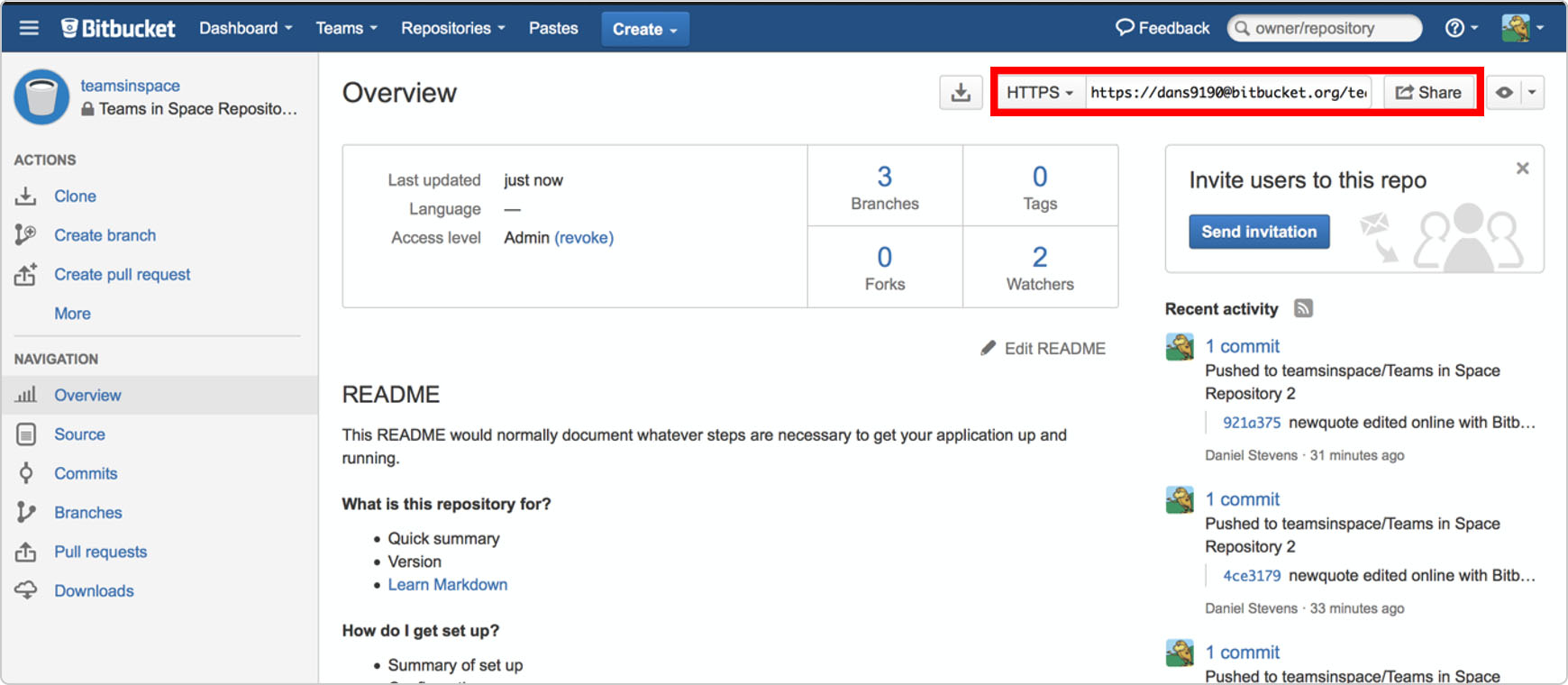
Task: Select Commits in the navigation sidebar
Action: point(86,473)
